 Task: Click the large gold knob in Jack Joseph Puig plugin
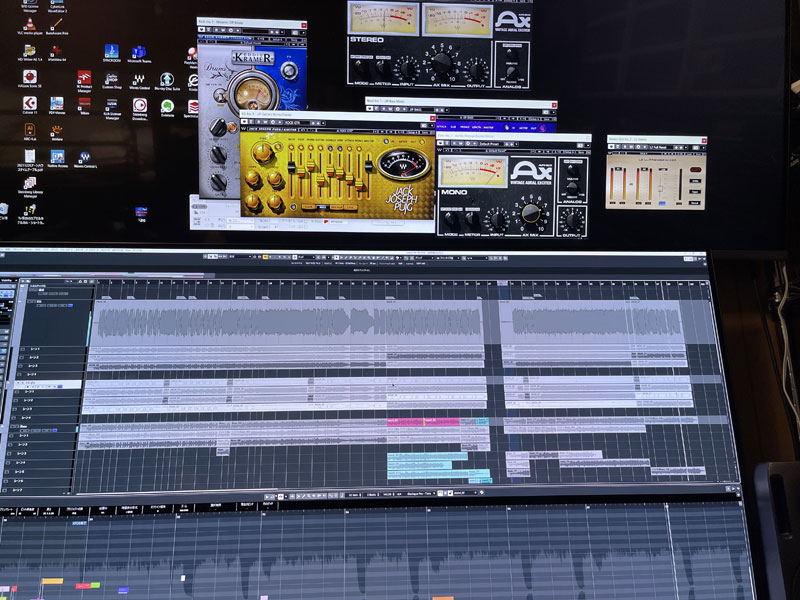coord(262,153)
